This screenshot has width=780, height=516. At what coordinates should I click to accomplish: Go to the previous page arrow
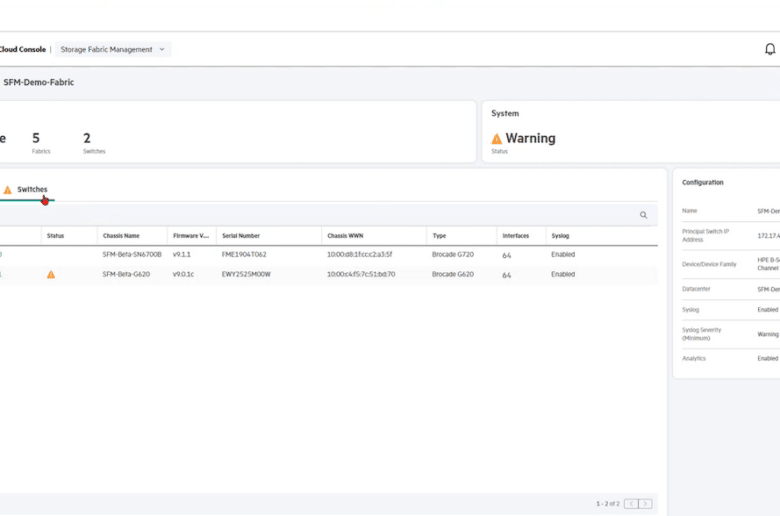(x=631, y=504)
